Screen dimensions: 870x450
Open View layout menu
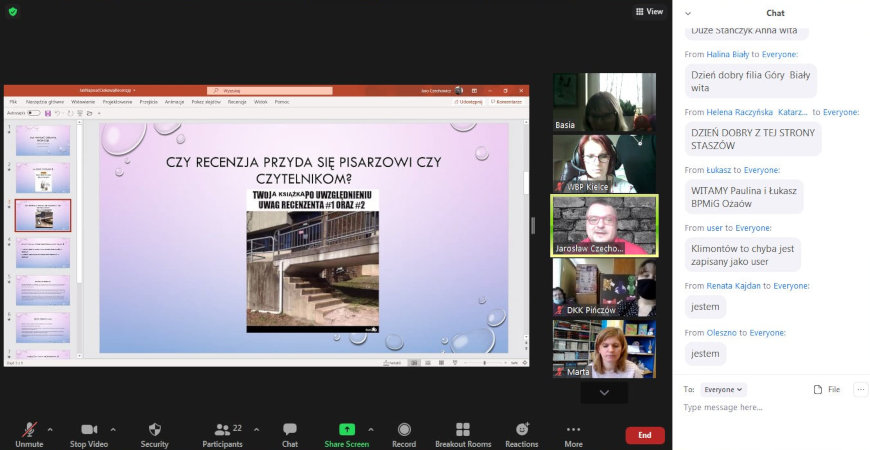649,11
